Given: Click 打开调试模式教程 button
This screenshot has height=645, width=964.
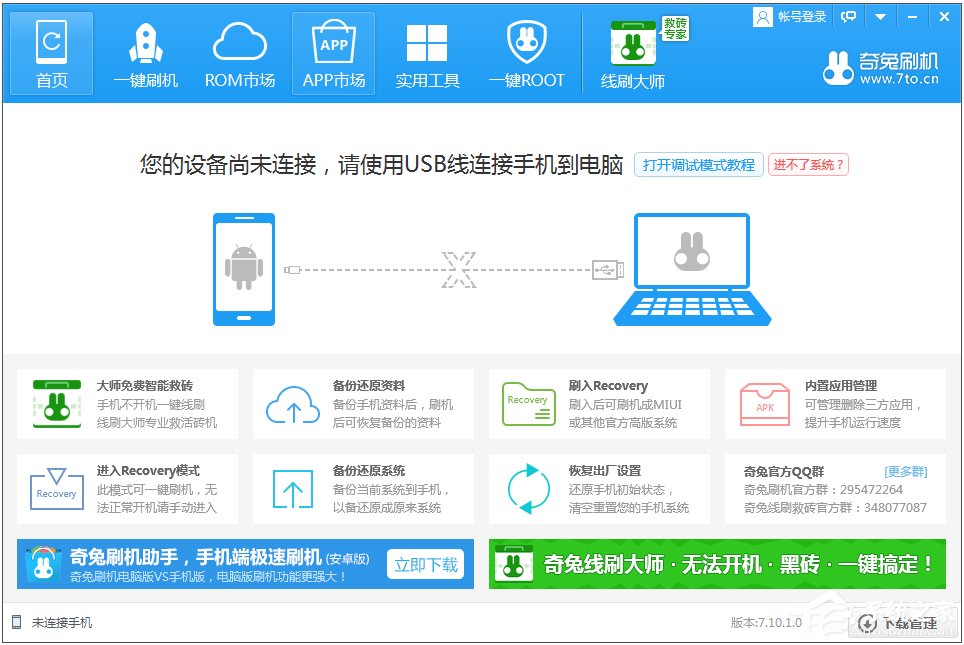Looking at the screenshot, I should 699,165.
